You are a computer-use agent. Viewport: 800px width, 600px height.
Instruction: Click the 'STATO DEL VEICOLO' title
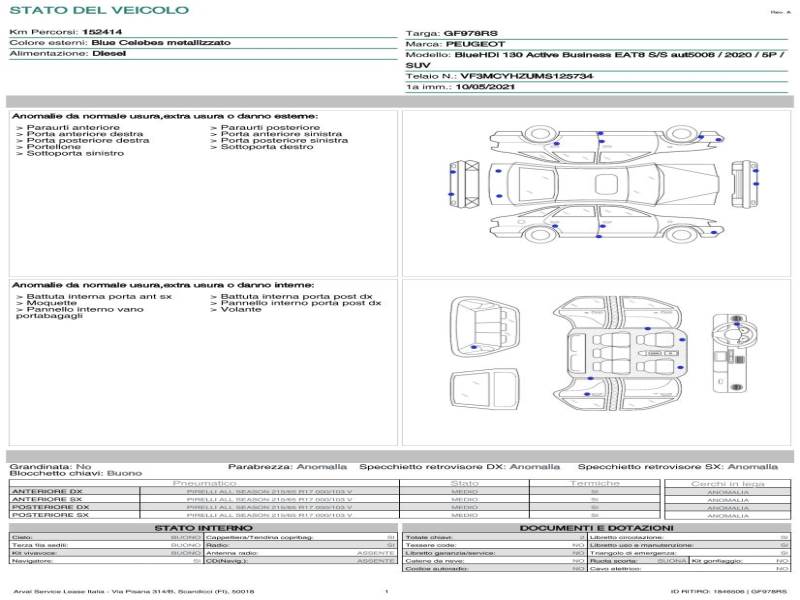pos(99,10)
